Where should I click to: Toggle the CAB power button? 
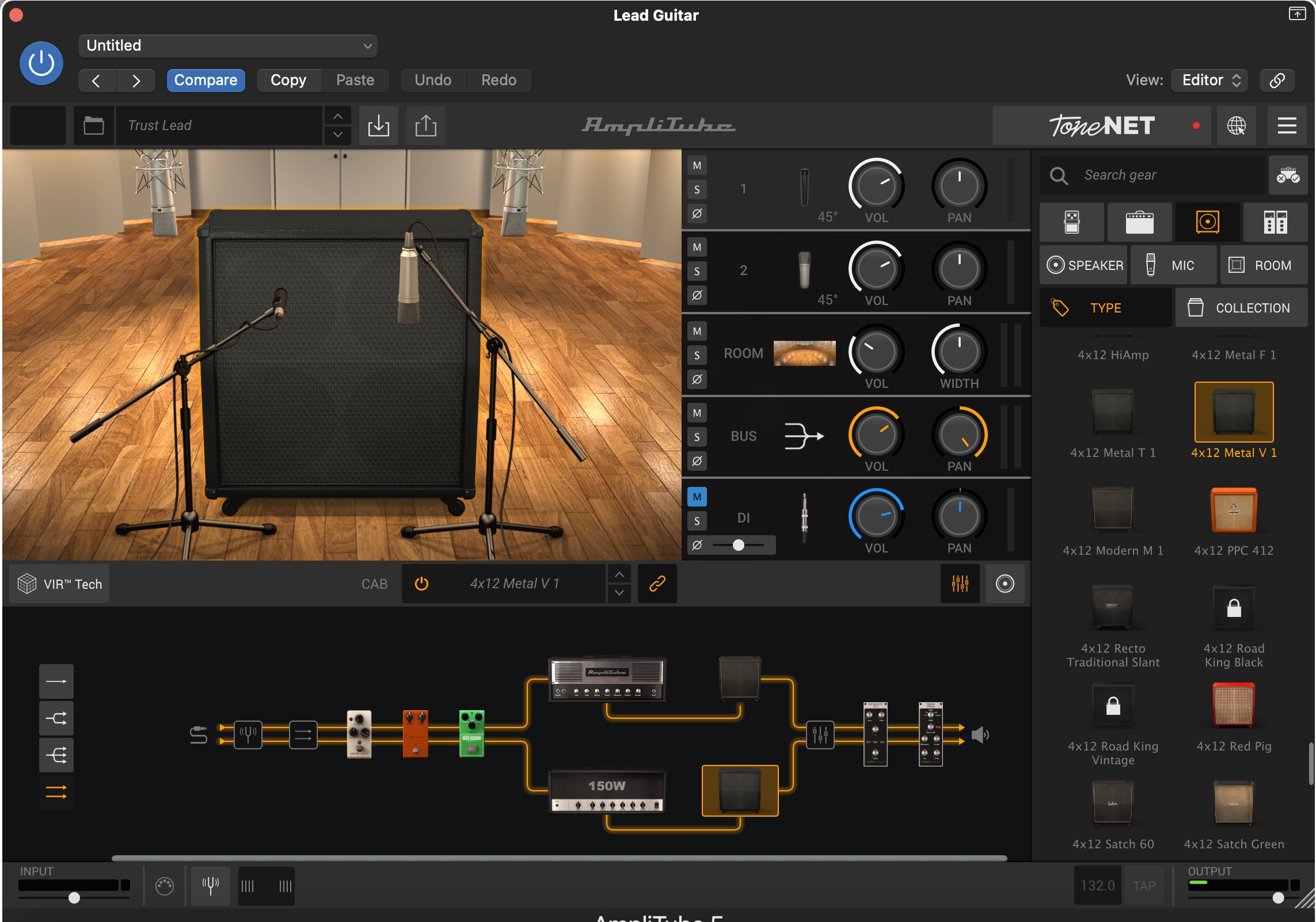pyautogui.click(x=421, y=584)
